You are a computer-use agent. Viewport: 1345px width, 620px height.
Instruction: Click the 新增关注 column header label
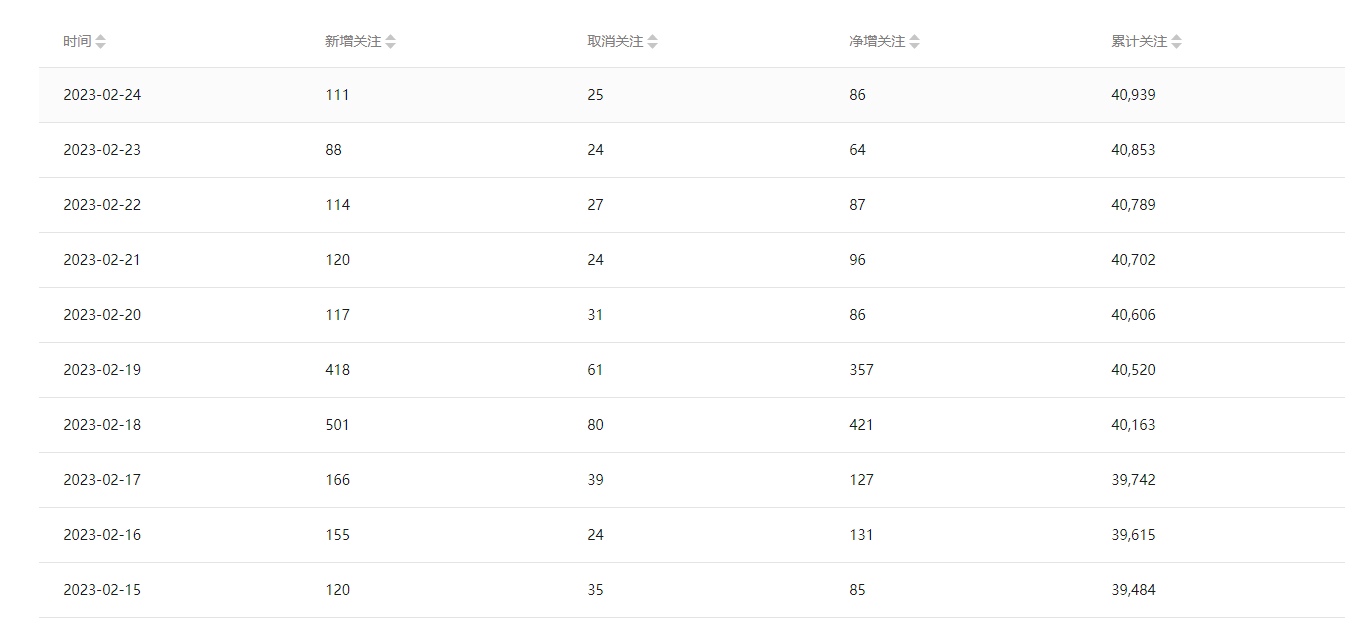pos(353,42)
